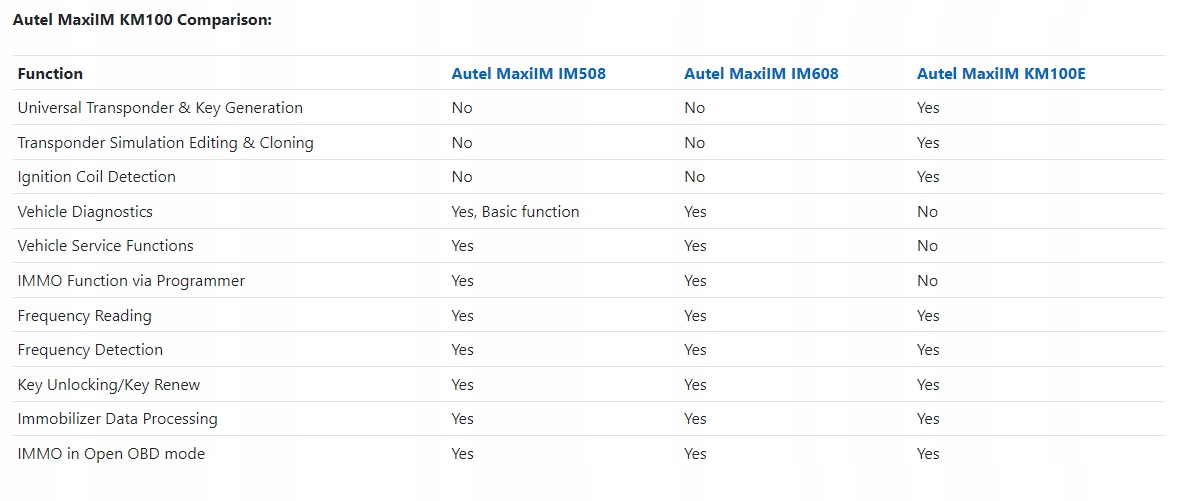The height and width of the screenshot is (501, 1181).
Task: Open the Autel MaxiIM KM100E link
Action: (x=1001, y=73)
